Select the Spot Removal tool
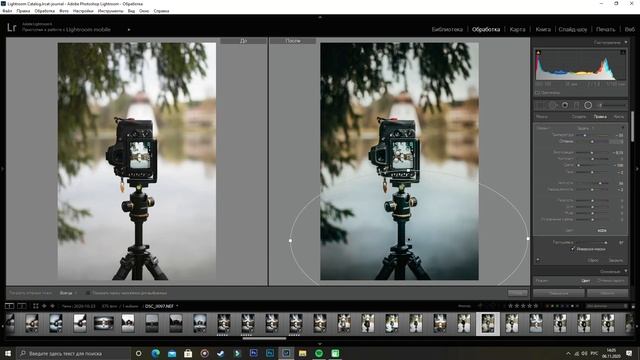Image resolution: width=640 pixels, height=360 pixels. pyautogui.click(x=552, y=105)
